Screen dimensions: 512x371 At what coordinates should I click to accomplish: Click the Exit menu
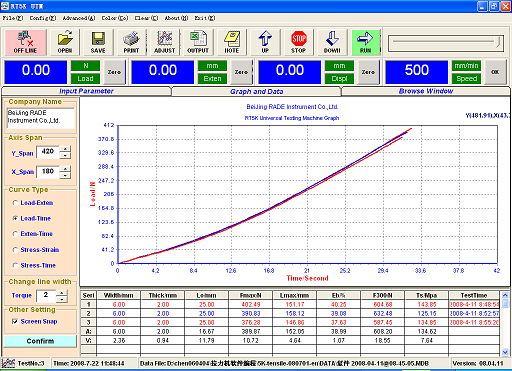pyautogui.click(x=205, y=18)
